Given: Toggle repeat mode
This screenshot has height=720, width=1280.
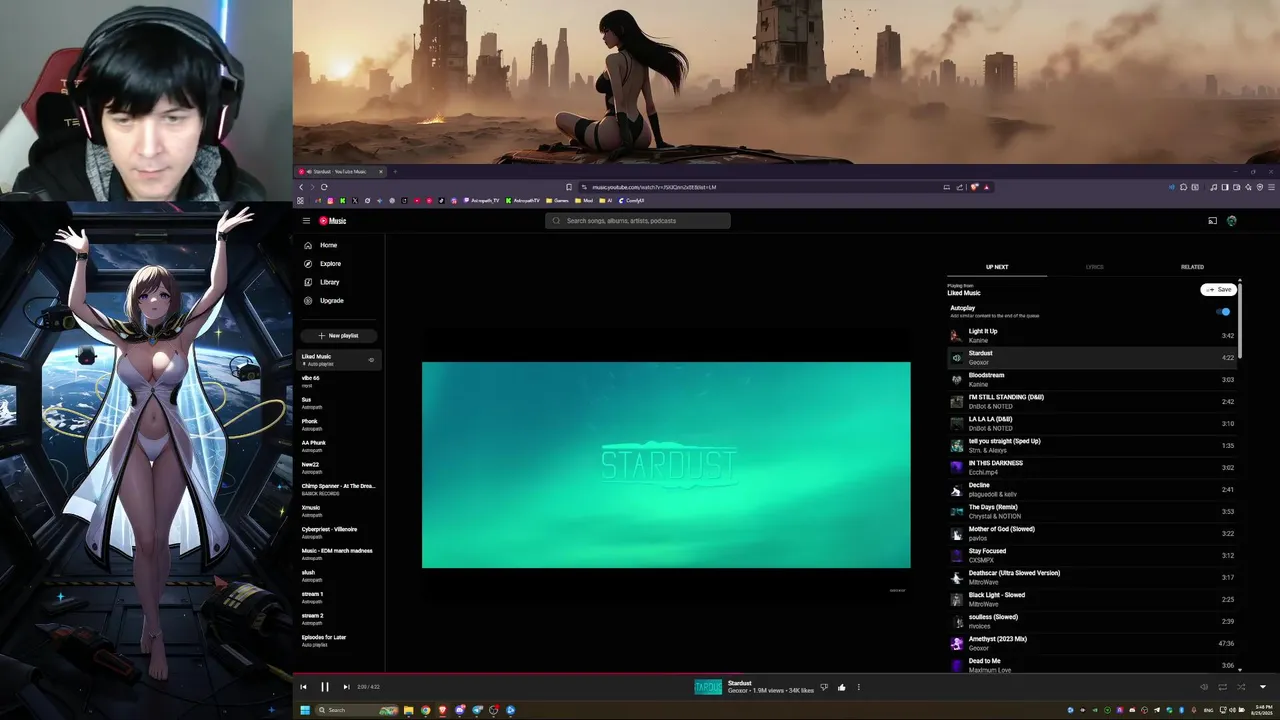Looking at the screenshot, I should [x=1222, y=687].
